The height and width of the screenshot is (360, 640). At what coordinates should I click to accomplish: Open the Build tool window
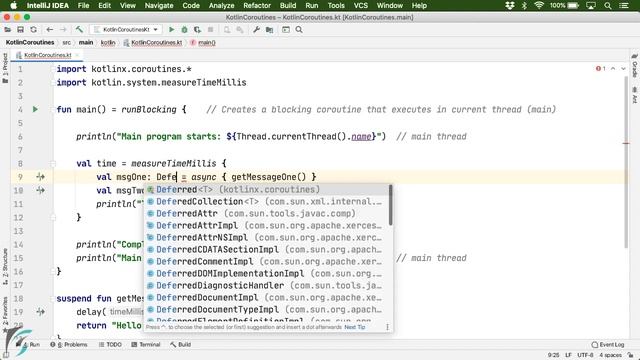[x=180, y=344]
